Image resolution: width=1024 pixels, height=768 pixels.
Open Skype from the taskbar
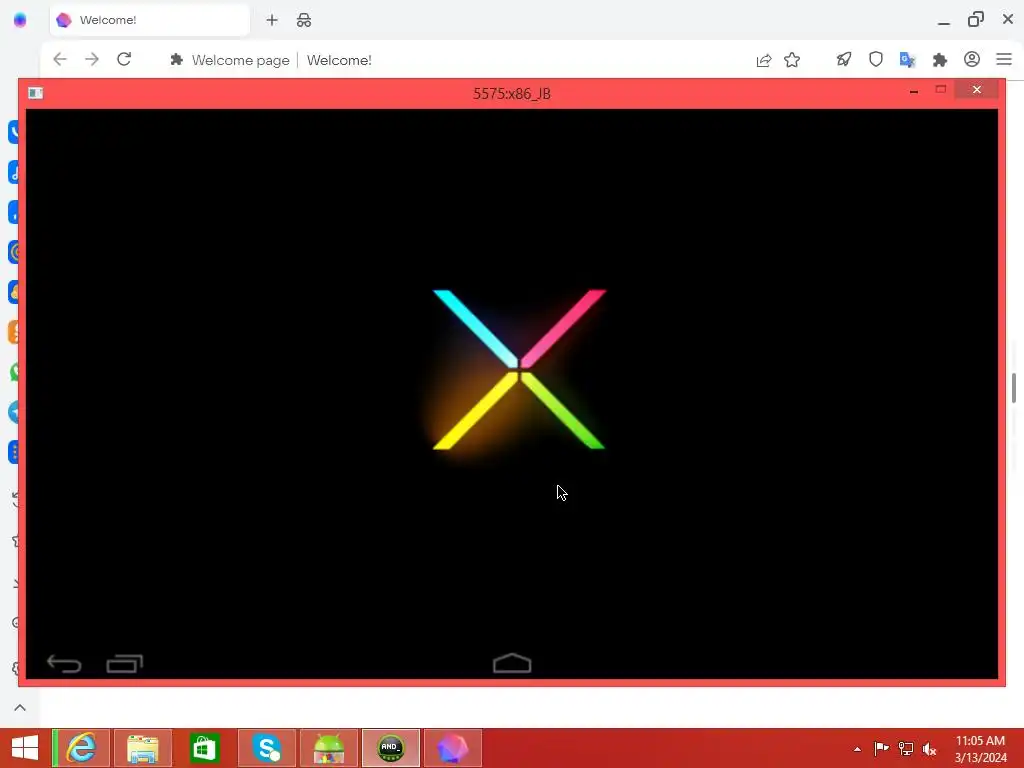coord(267,748)
